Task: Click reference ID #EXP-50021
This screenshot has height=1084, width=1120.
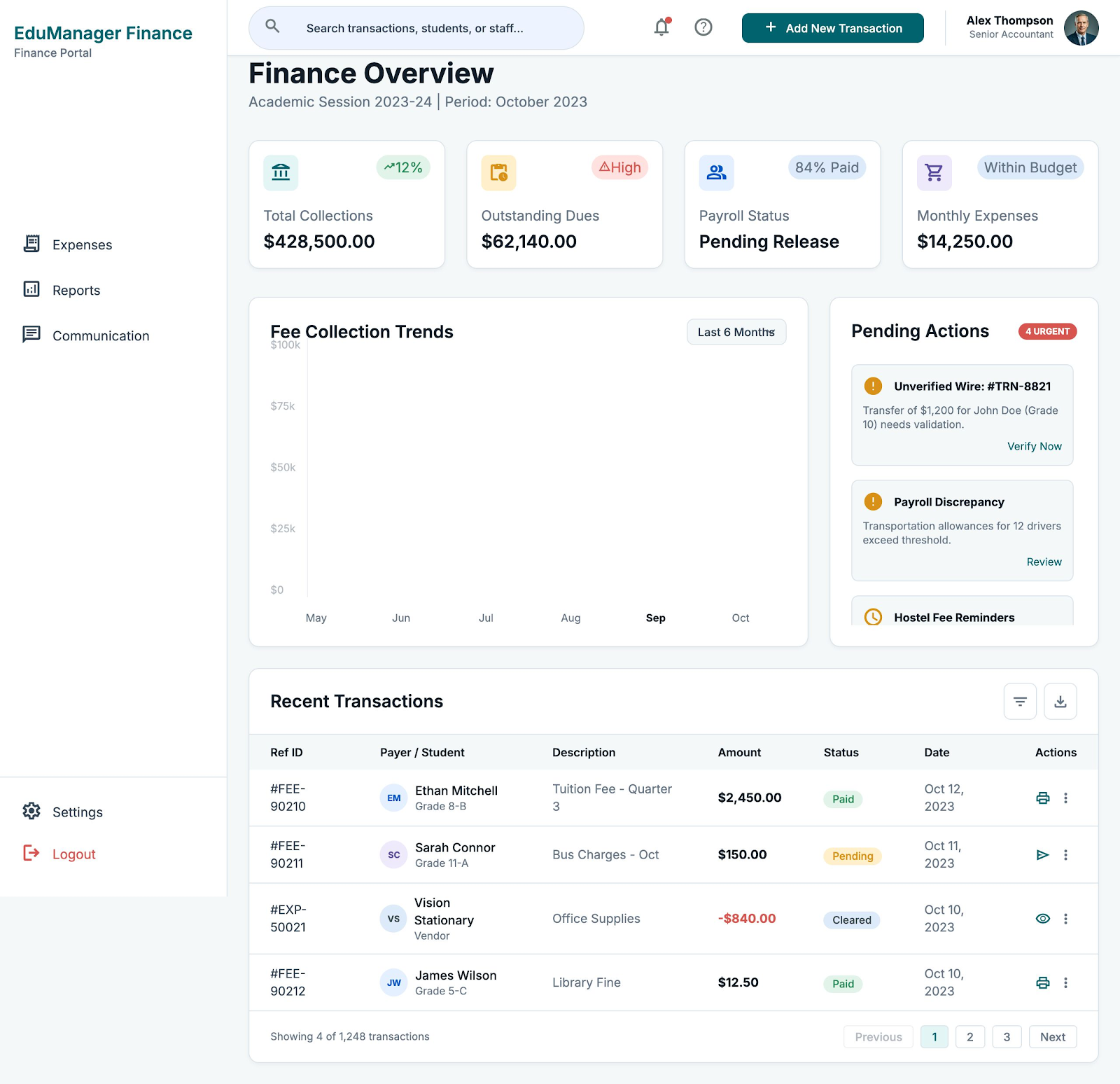Action: (288, 918)
